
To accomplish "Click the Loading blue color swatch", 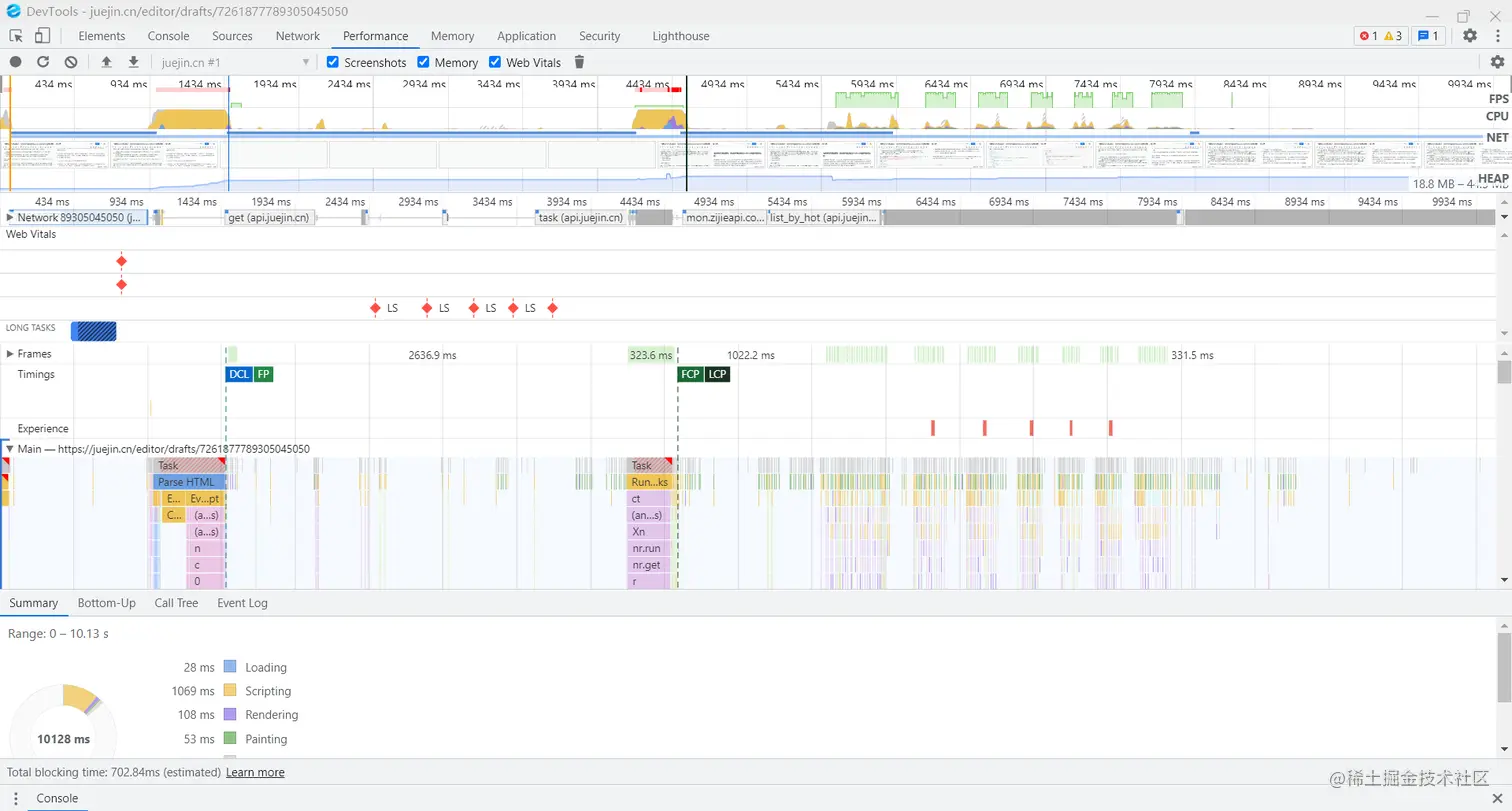I will coord(230,667).
